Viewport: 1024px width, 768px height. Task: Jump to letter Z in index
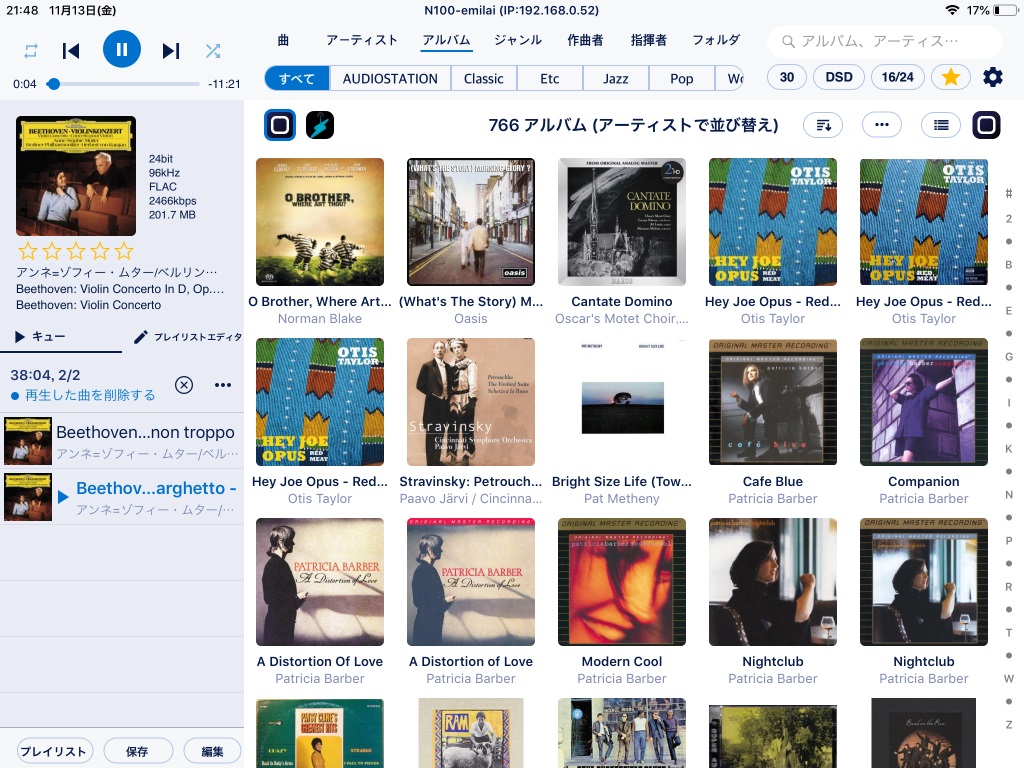pos(1009,724)
